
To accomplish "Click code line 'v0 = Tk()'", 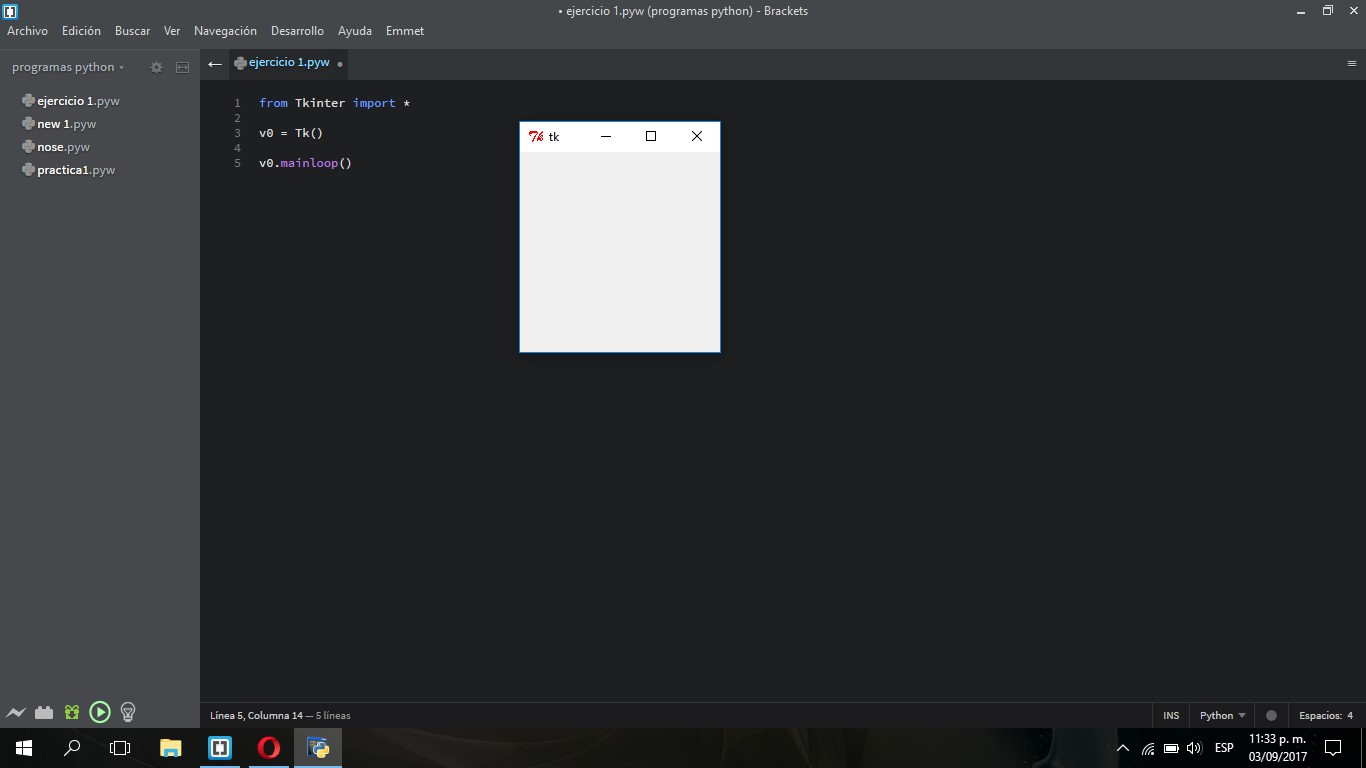I will pyautogui.click(x=291, y=133).
